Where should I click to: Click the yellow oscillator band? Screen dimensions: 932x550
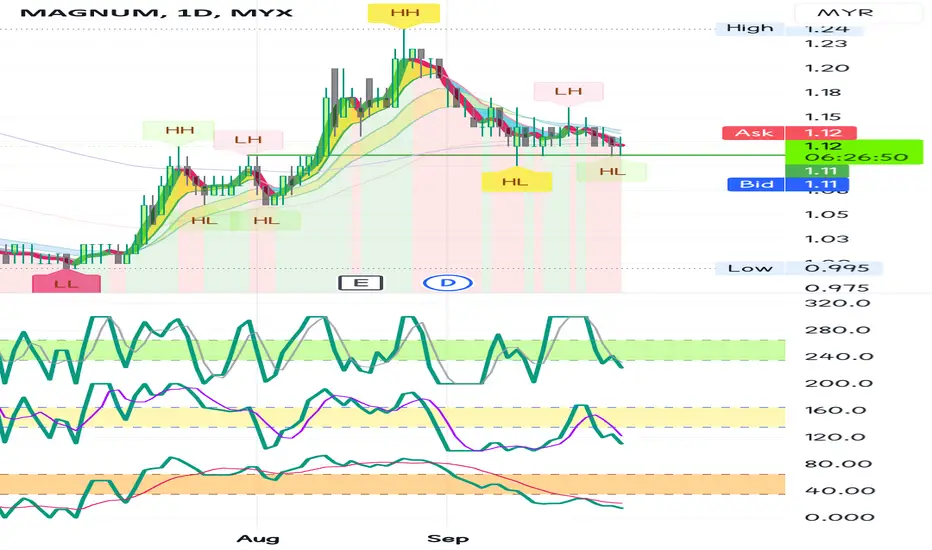pos(392,417)
